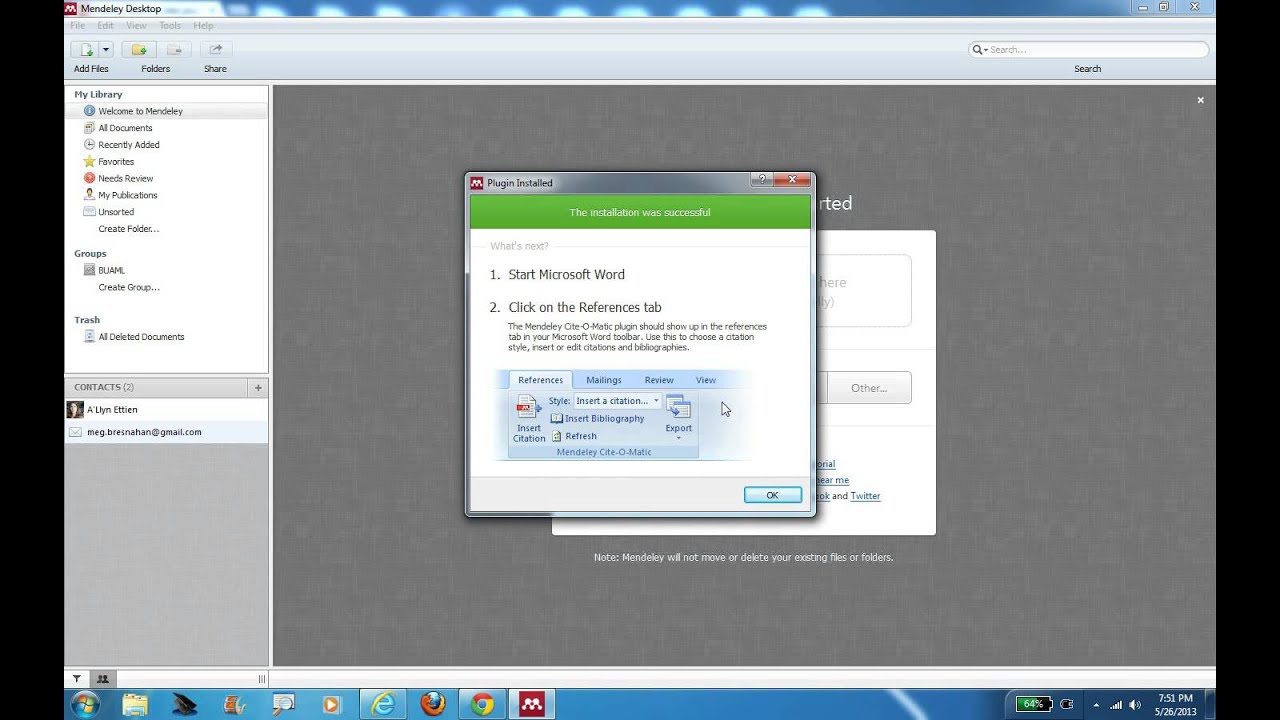Close the Plugin Installed dialog

[792, 180]
